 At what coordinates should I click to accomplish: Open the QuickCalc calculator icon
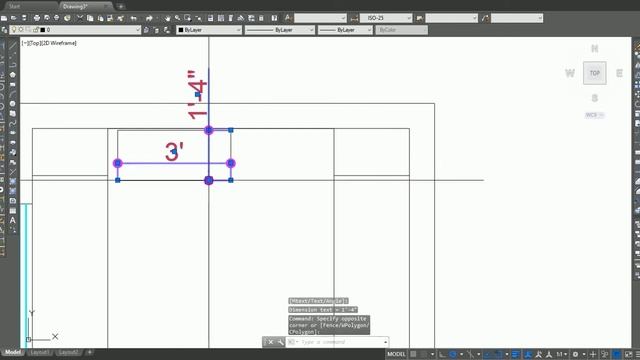tap(262, 18)
